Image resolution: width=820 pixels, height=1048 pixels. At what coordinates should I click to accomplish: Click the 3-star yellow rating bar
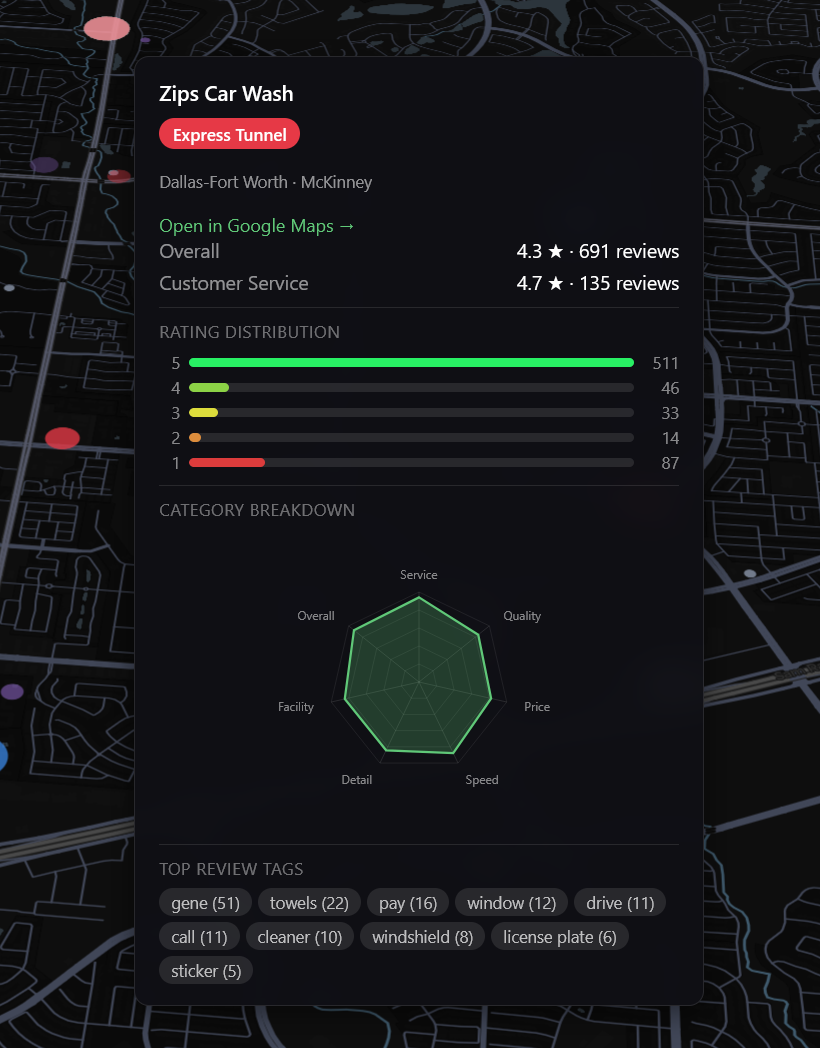pos(203,412)
